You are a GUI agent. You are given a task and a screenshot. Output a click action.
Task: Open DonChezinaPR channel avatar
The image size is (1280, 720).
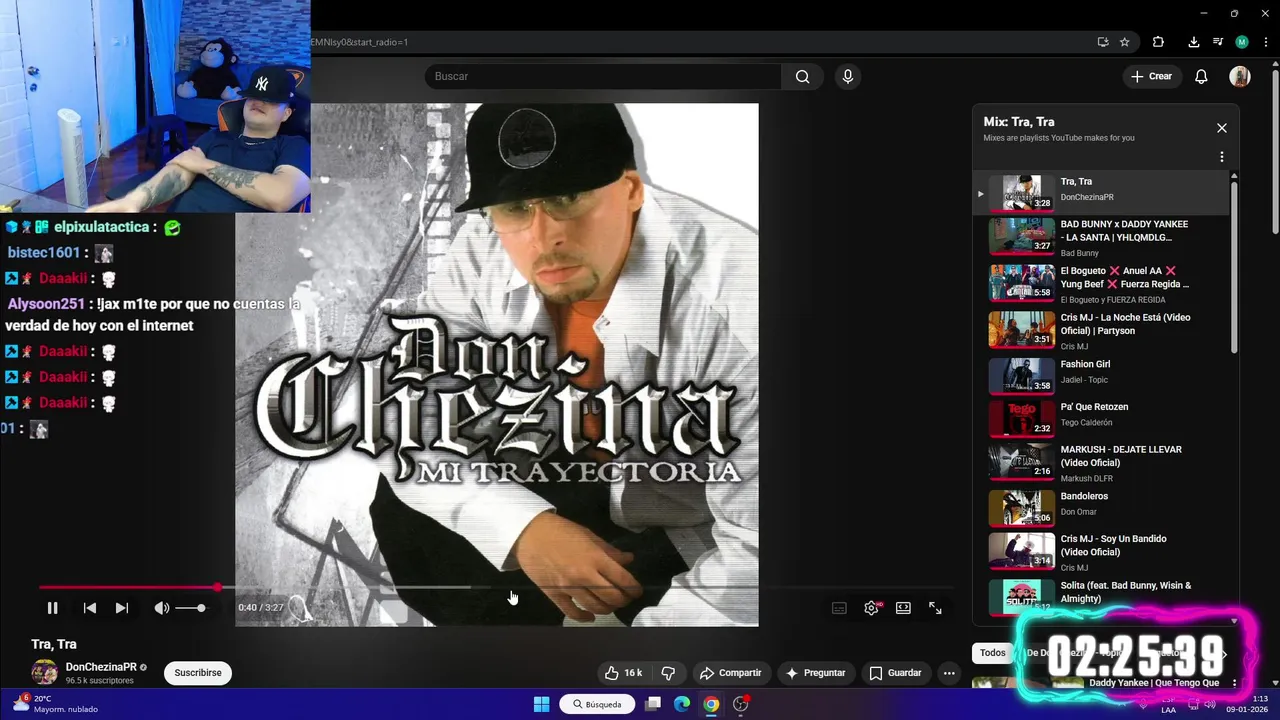pyautogui.click(x=44, y=673)
